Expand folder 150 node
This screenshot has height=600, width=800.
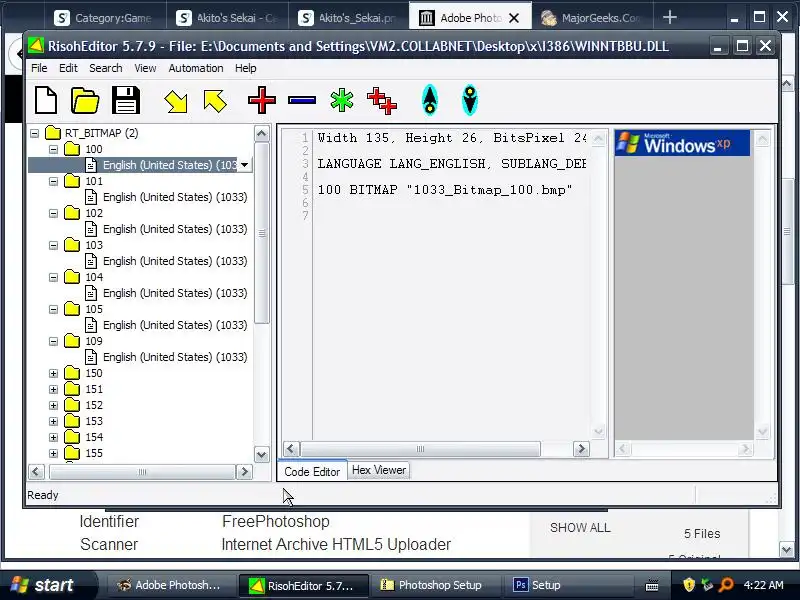click(53, 373)
